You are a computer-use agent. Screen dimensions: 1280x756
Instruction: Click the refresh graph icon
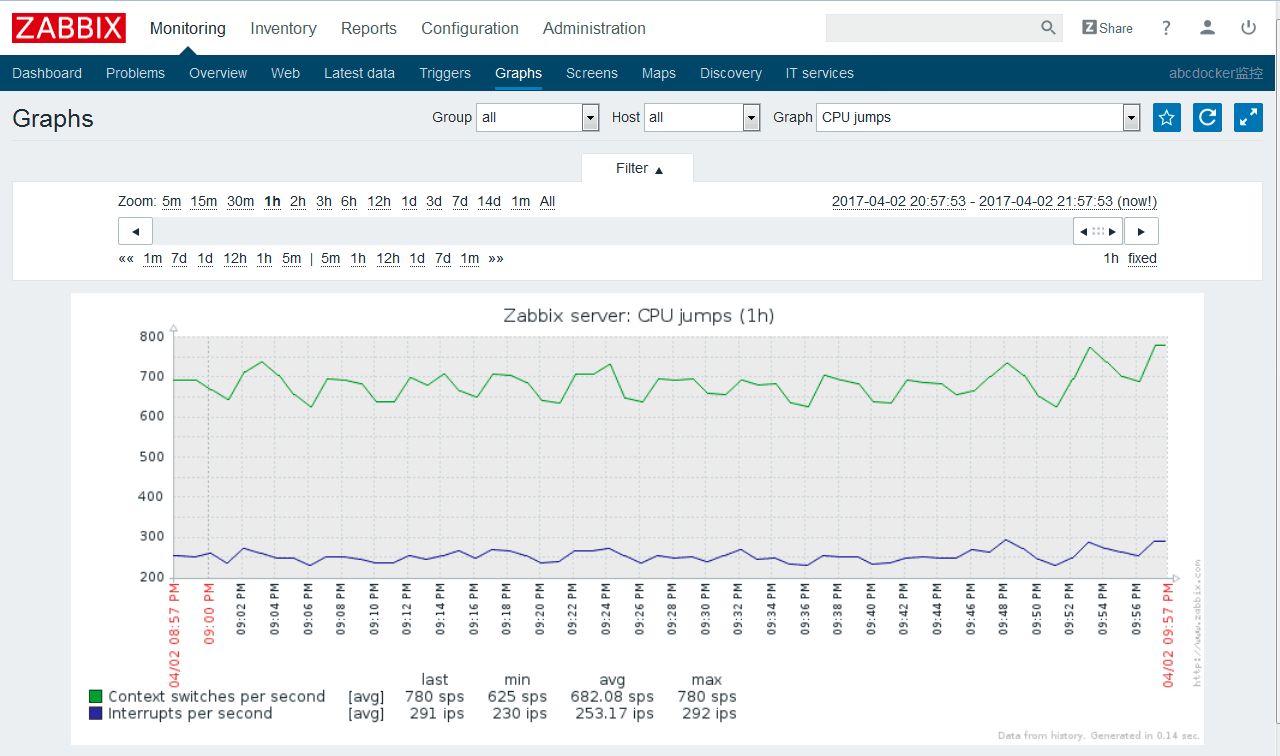coord(1208,118)
